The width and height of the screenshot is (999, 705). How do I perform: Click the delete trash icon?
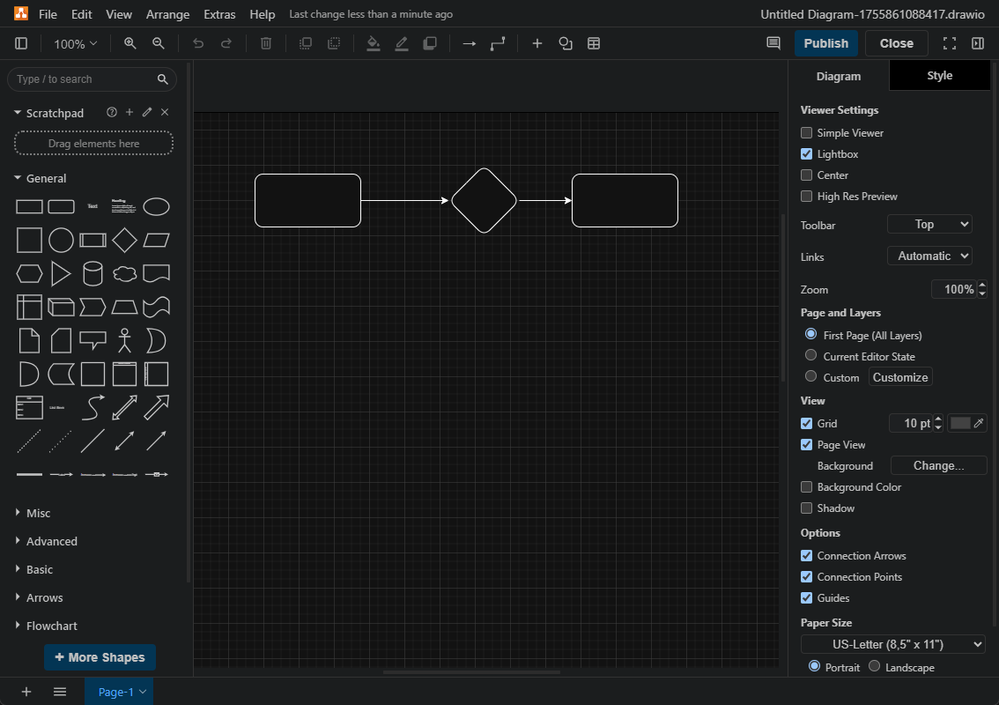266,44
